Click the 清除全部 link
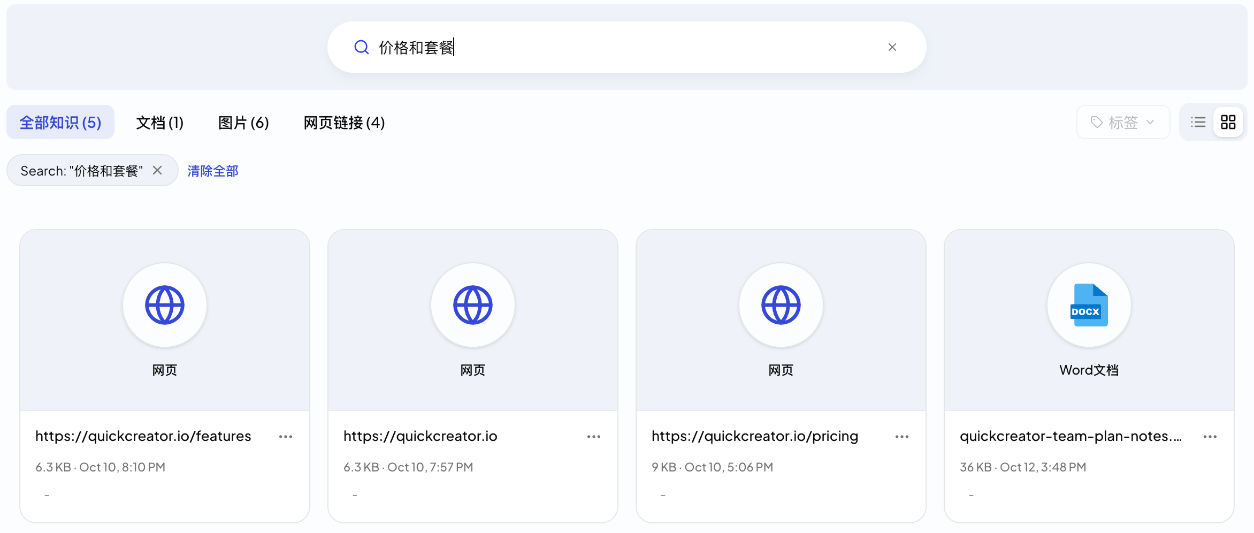This screenshot has width=1254, height=533. pos(213,171)
